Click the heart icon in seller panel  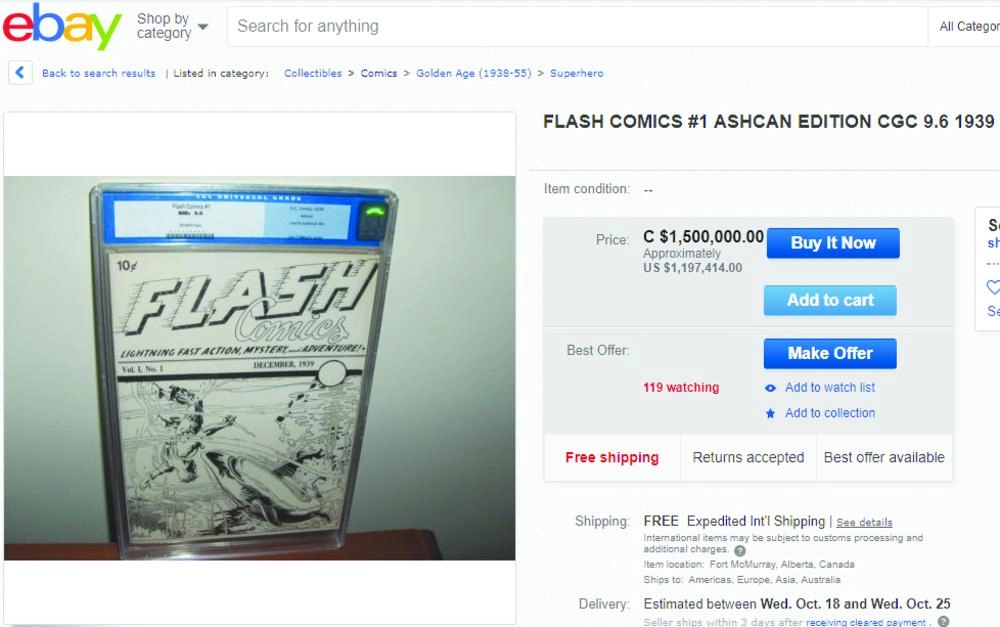pyautogui.click(x=993, y=287)
